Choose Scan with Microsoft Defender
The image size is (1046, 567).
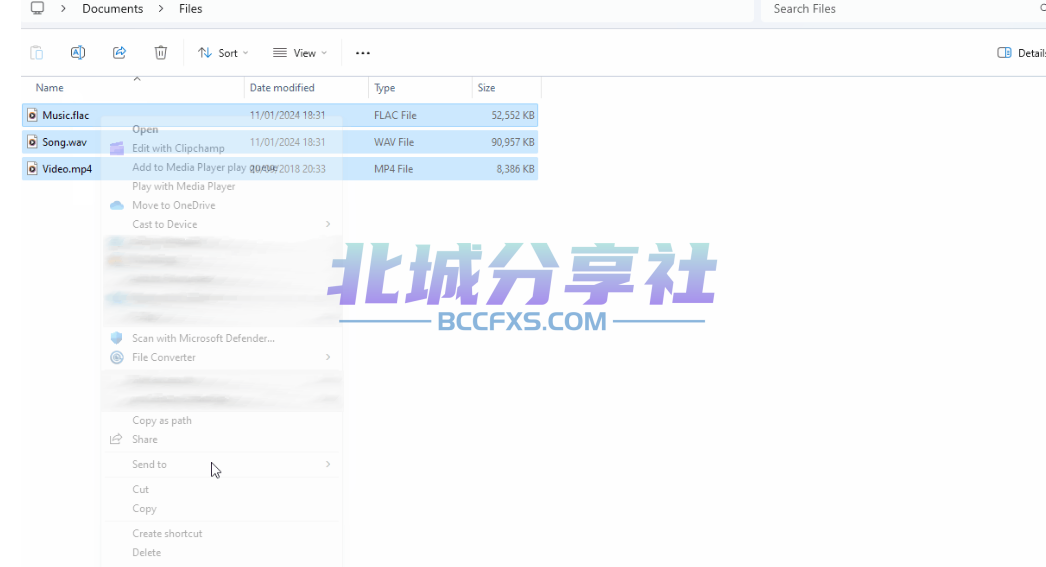pos(221,338)
